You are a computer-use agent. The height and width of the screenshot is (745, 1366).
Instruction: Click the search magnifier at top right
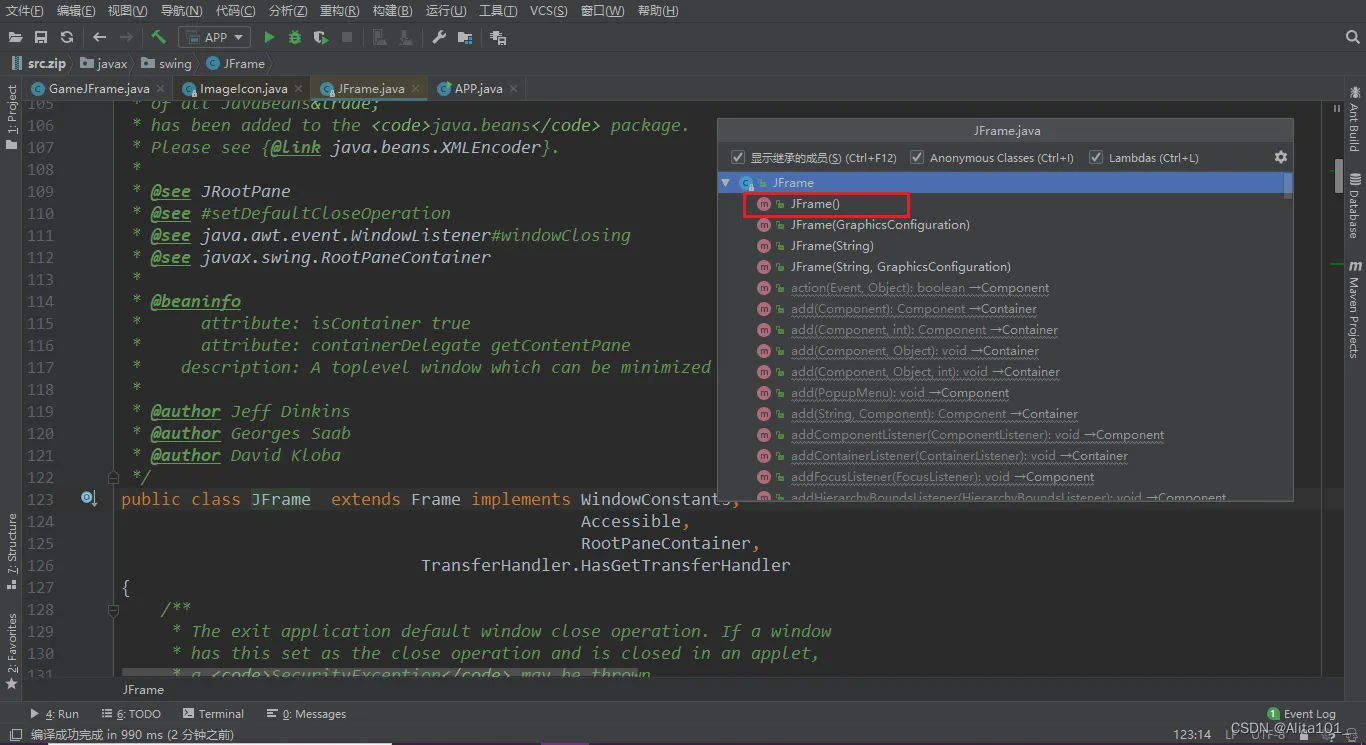1353,37
